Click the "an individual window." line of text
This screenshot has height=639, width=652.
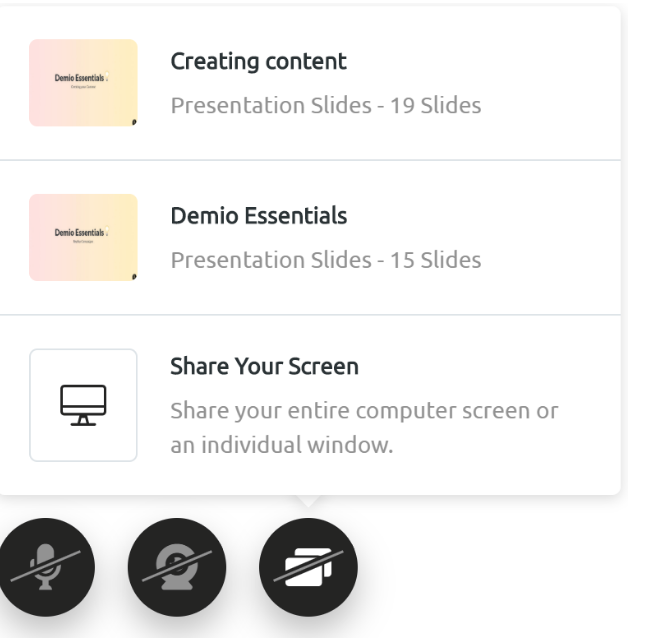pos(282,445)
